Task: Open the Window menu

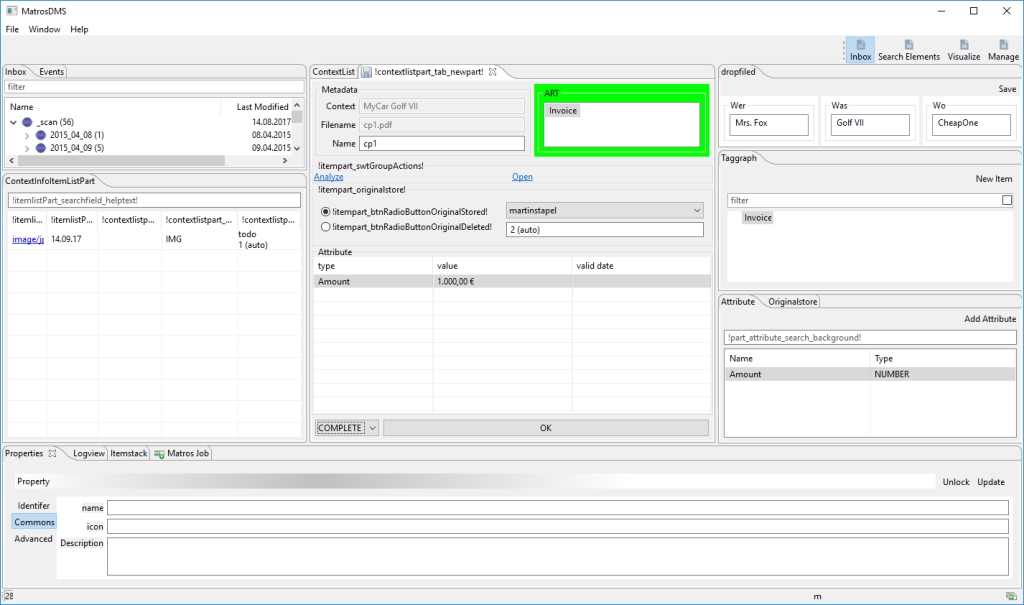Action: point(42,29)
